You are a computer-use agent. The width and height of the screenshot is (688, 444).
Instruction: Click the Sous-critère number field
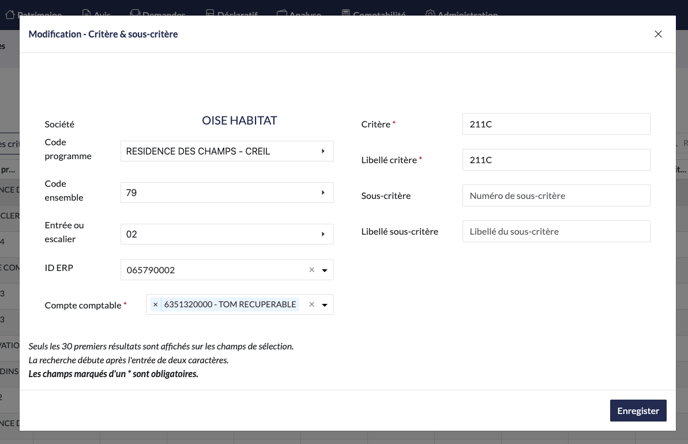tap(556, 196)
